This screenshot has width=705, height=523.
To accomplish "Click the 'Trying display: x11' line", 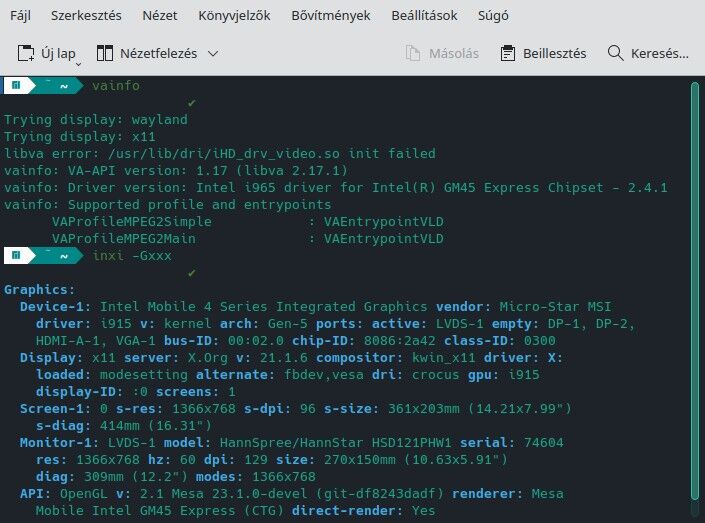I will pos(80,136).
